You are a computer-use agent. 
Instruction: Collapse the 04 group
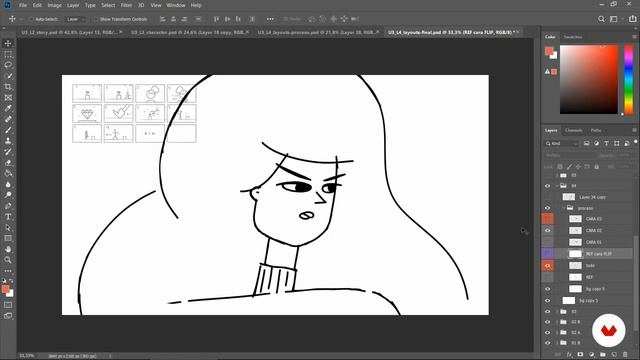pos(558,186)
